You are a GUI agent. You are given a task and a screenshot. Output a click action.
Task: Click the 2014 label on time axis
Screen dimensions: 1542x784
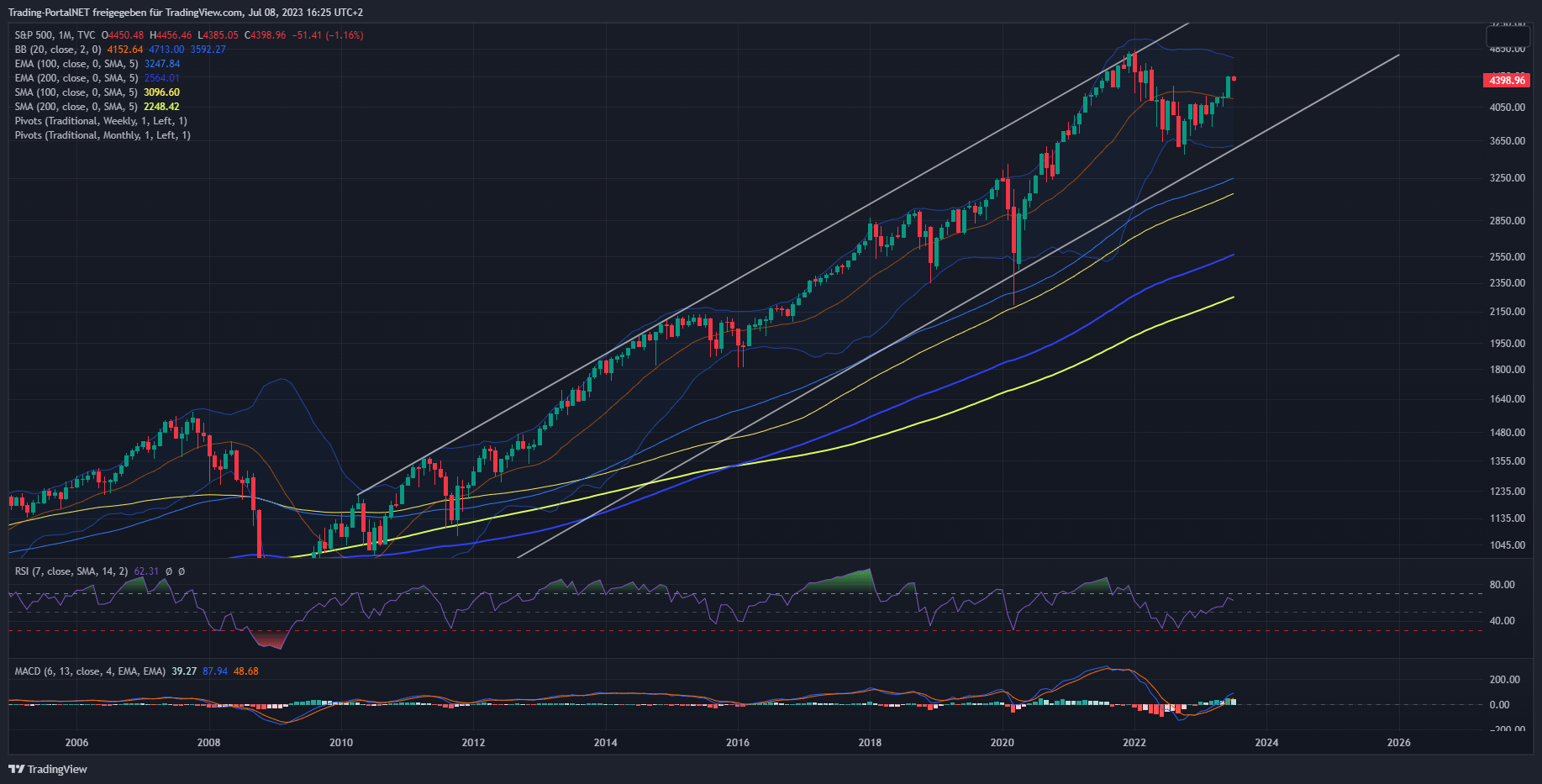(x=605, y=742)
